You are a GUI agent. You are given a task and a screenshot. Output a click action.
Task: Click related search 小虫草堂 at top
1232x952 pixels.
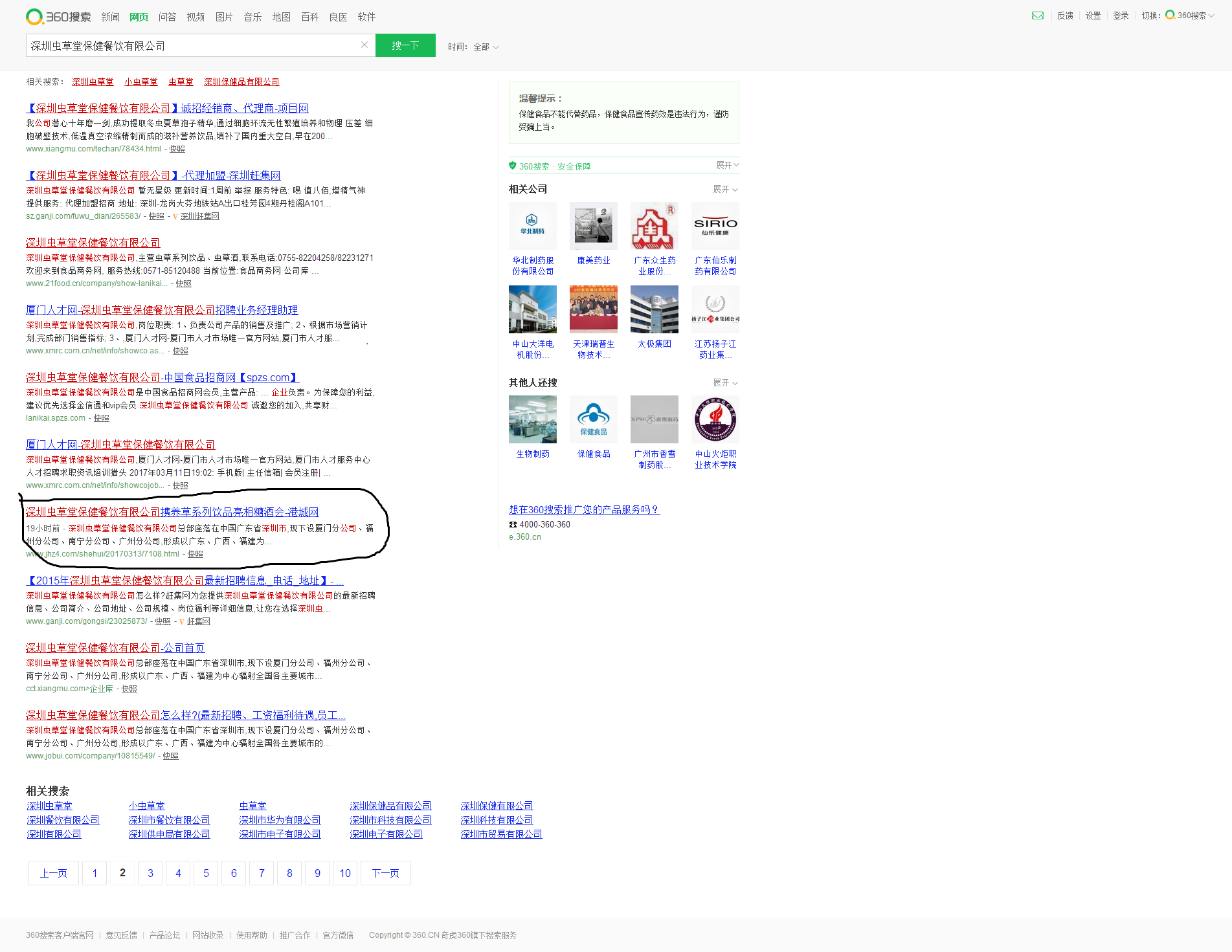click(x=141, y=82)
